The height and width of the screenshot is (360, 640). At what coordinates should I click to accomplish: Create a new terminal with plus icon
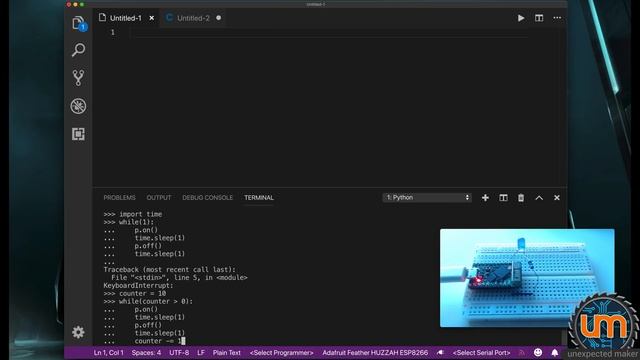tap(485, 198)
